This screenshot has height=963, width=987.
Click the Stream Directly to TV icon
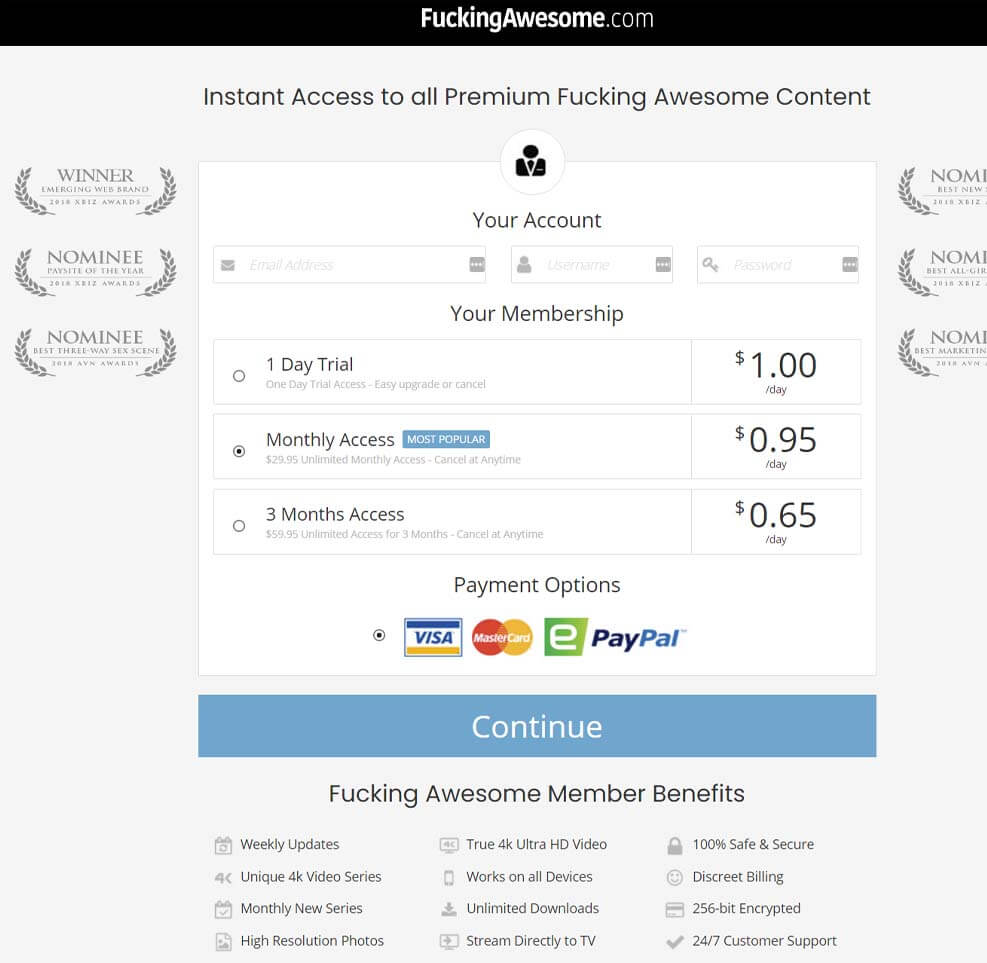[449, 942]
